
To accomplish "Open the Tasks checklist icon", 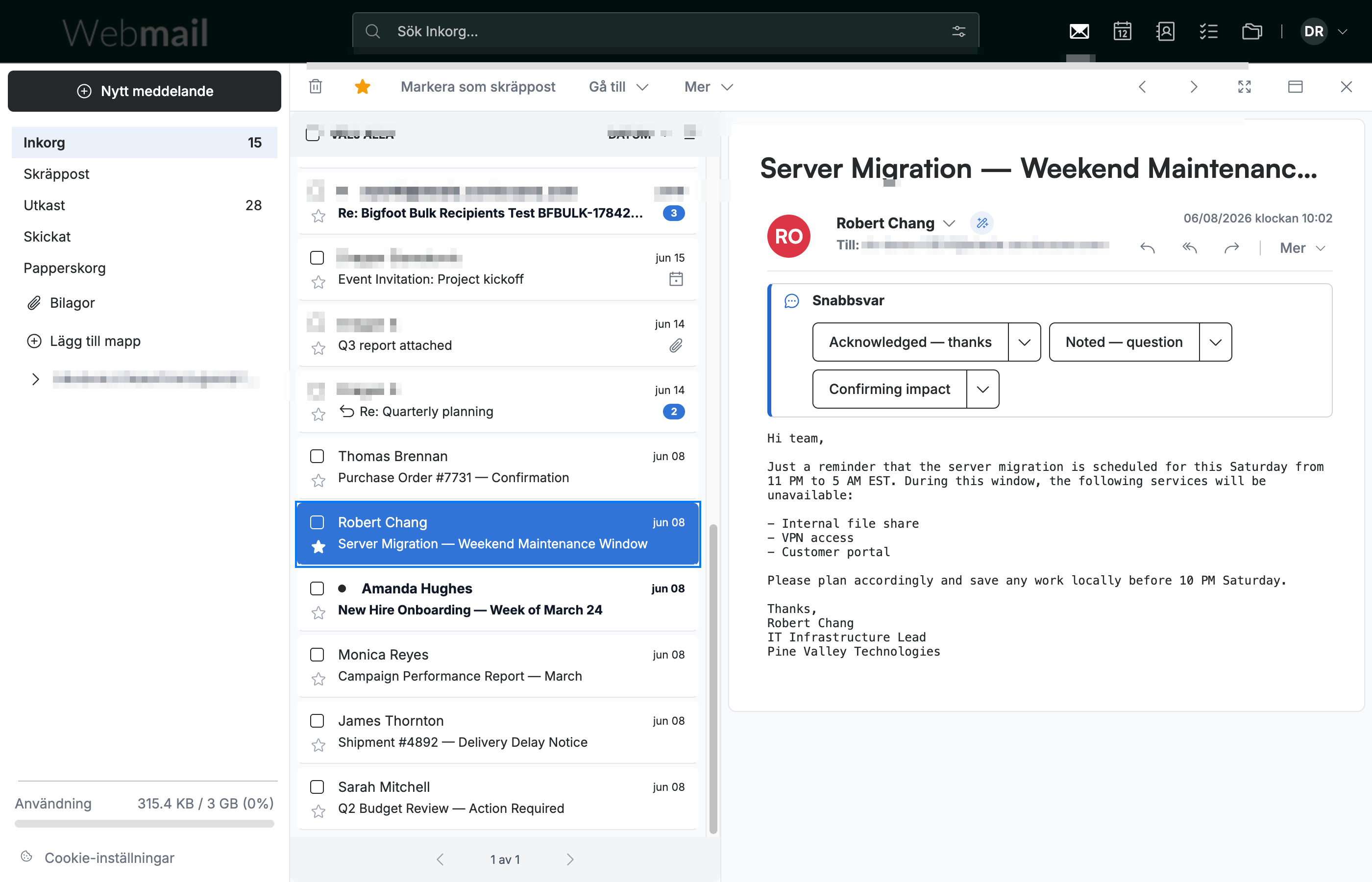I will 1208,31.
